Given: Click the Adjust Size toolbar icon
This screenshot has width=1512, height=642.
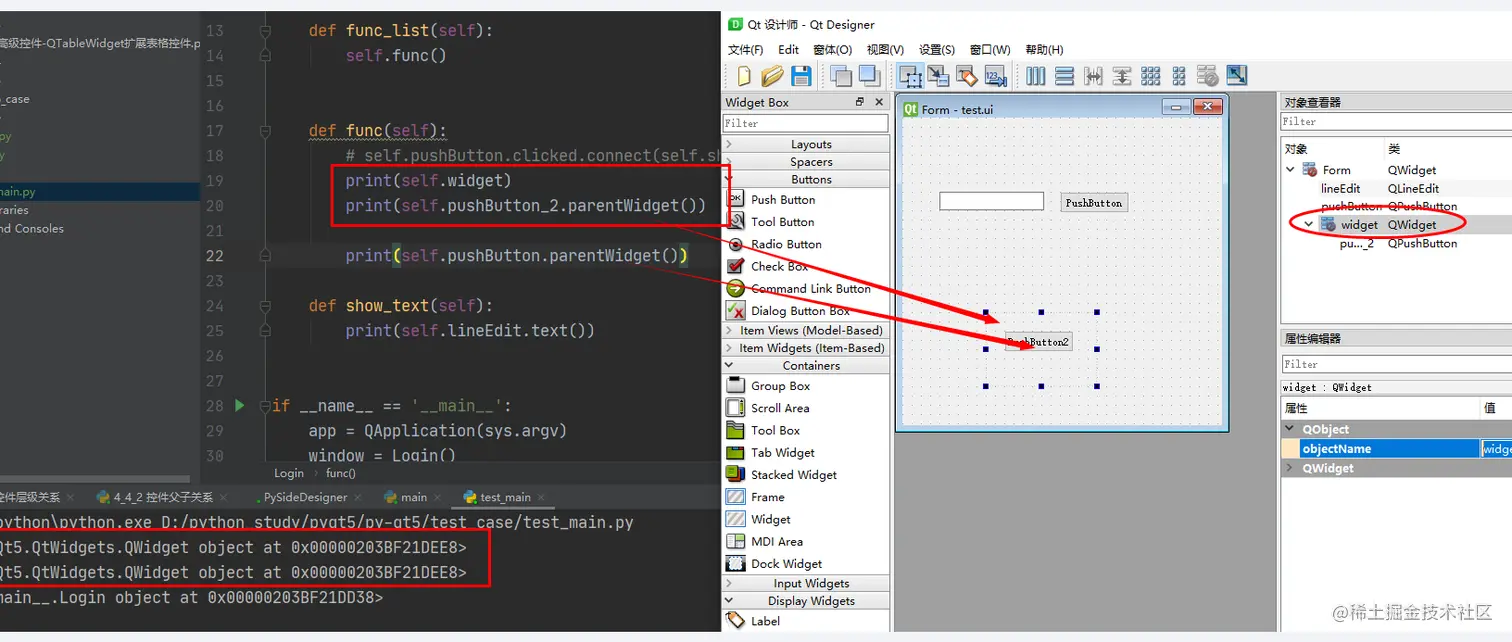Looking at the screenshot, I should pyautogui.click(x=1237, y=76).
